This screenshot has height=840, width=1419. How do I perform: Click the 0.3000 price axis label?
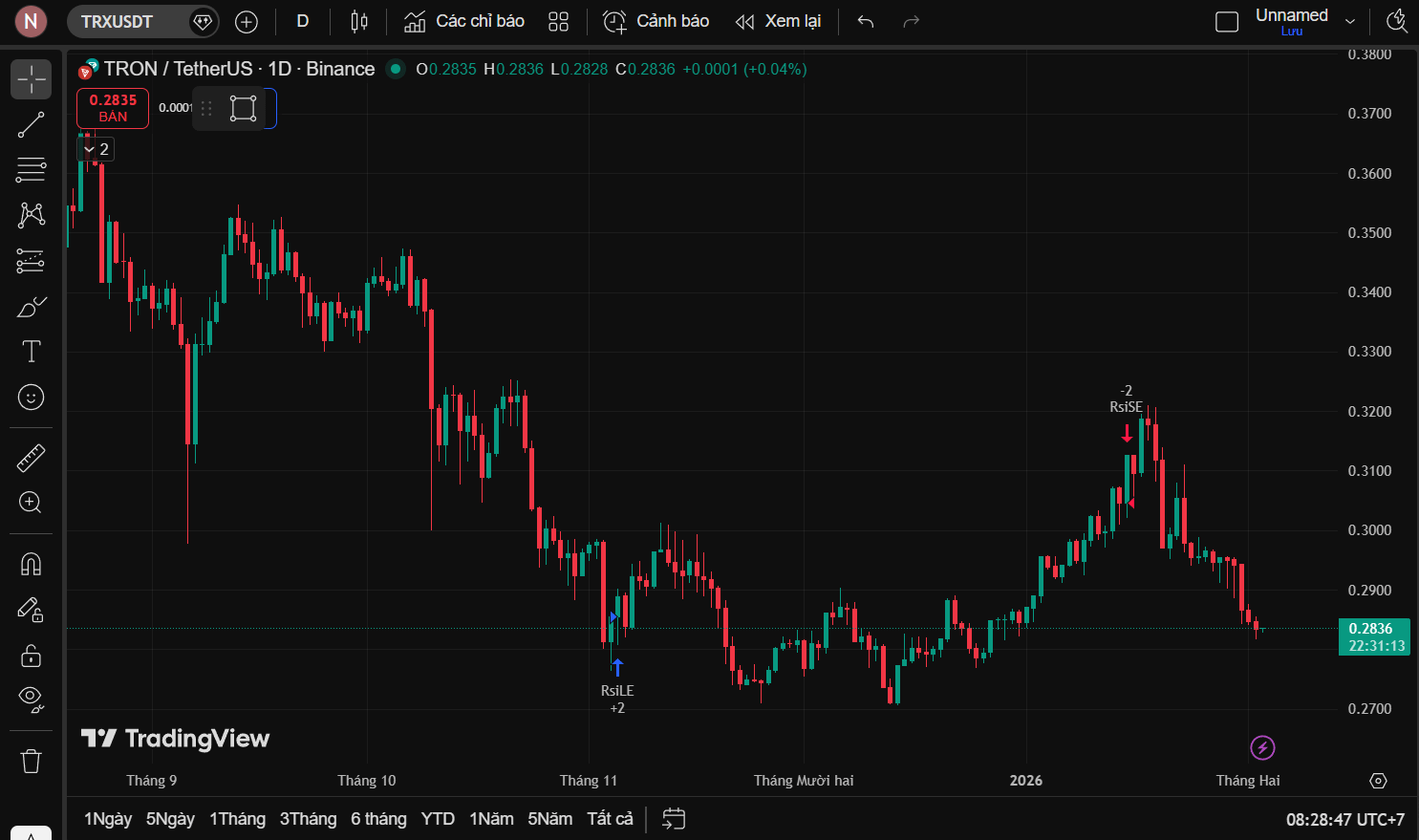pos(1369,530)
